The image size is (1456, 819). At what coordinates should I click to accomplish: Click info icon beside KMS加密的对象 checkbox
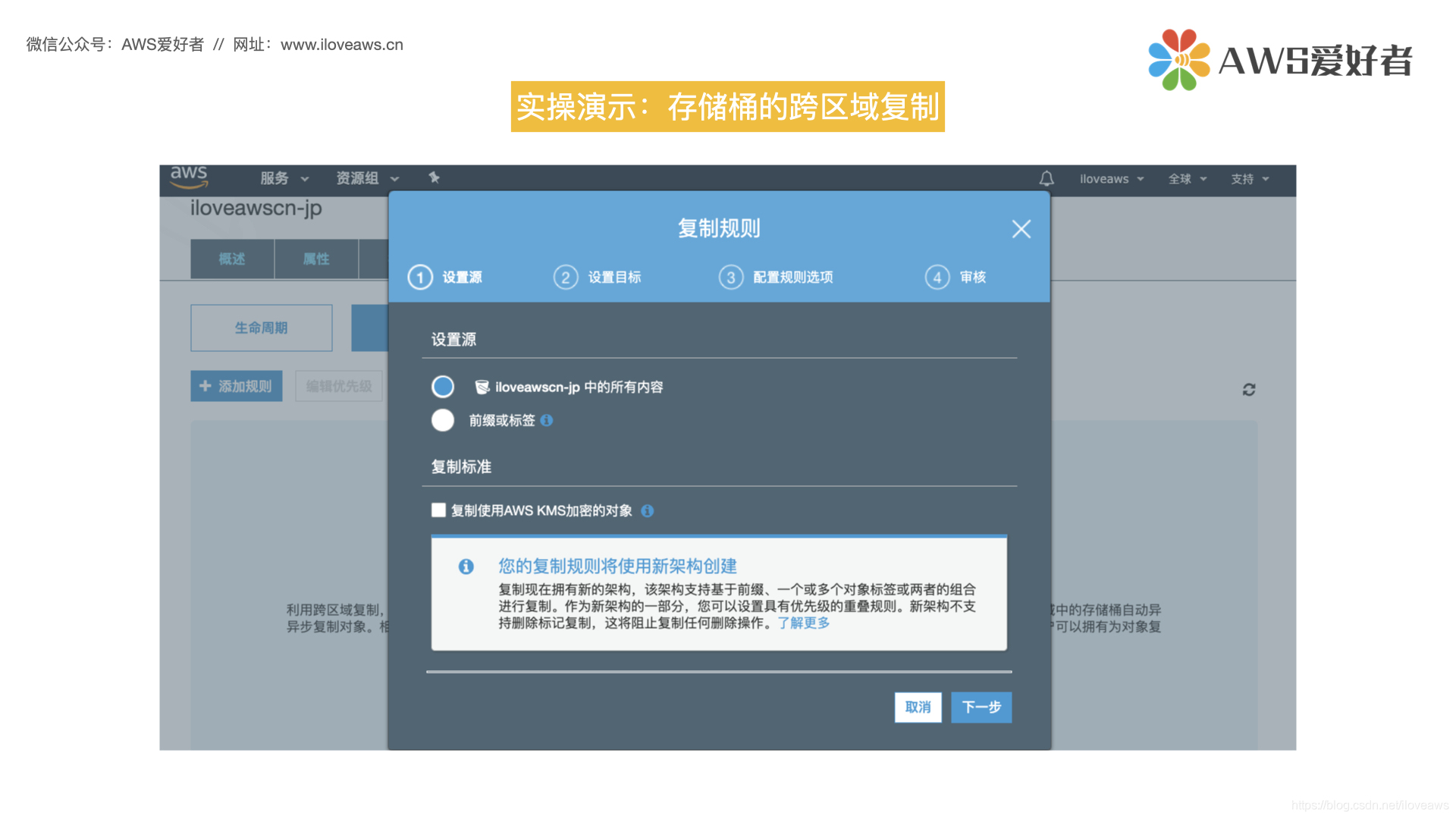pos(647,510)
